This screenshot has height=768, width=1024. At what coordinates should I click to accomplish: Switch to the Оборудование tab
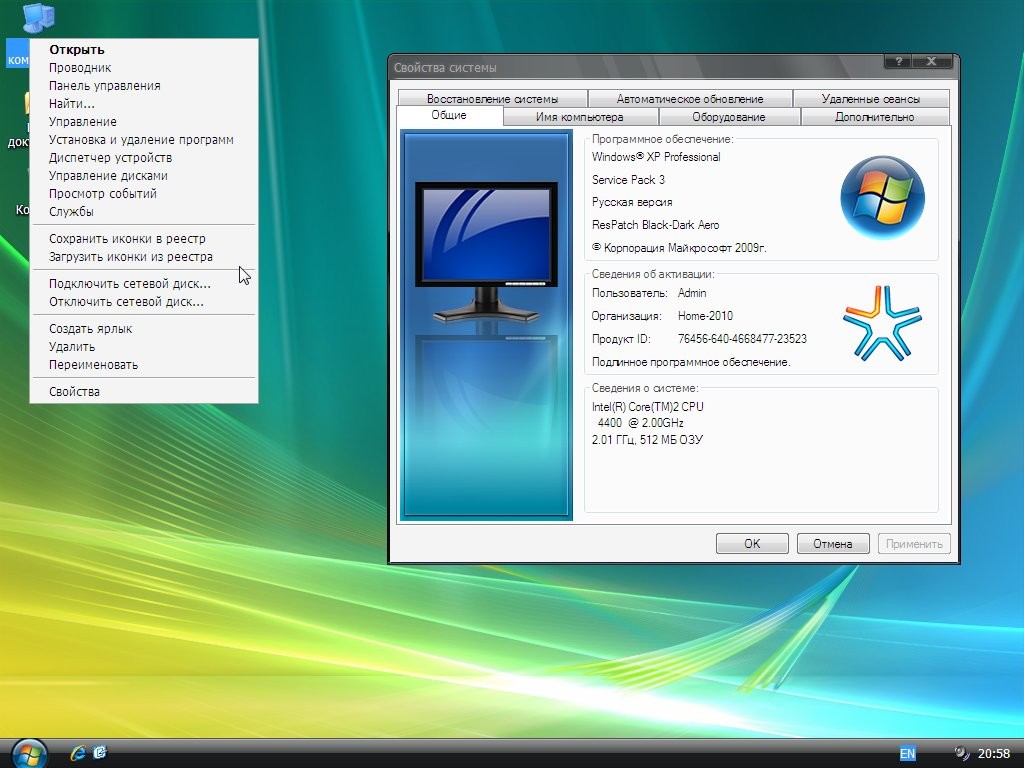point(729,117)
